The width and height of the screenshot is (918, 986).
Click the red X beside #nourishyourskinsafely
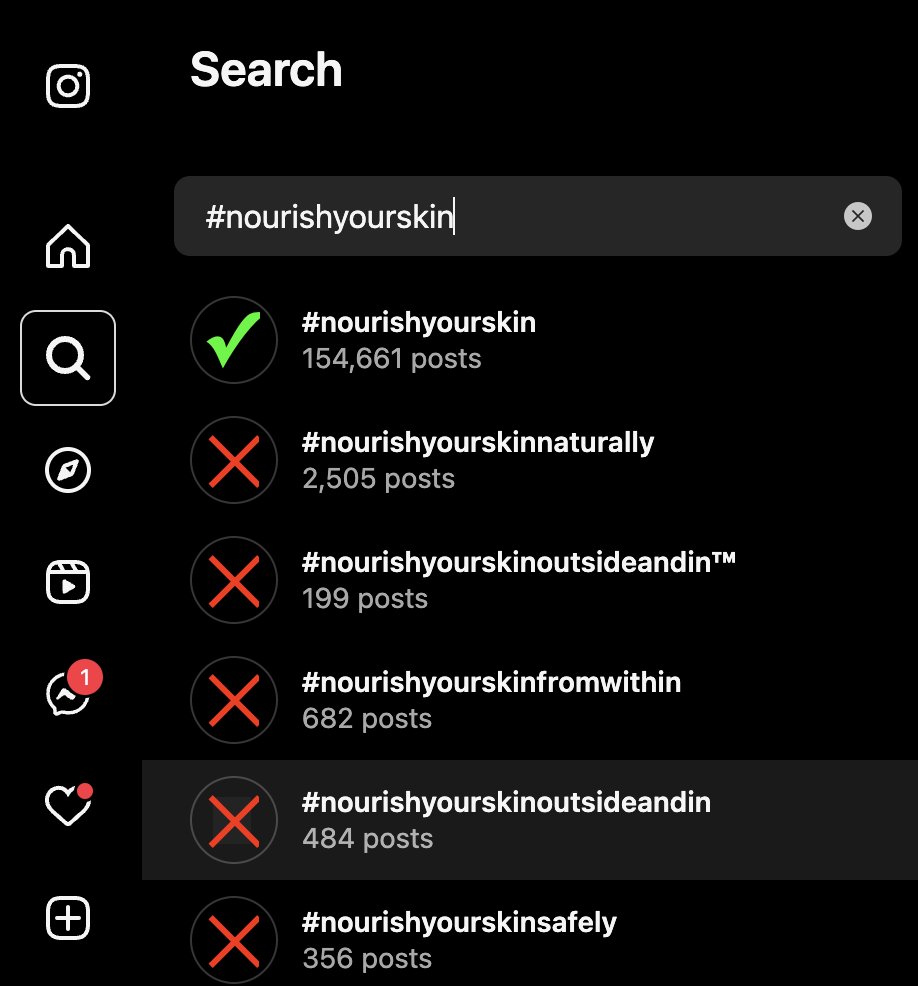click(233, 940)
